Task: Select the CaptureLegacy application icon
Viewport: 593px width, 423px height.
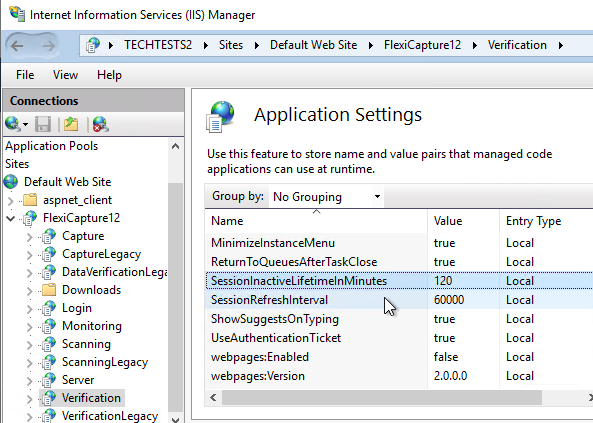Action: tap(49, 254)
